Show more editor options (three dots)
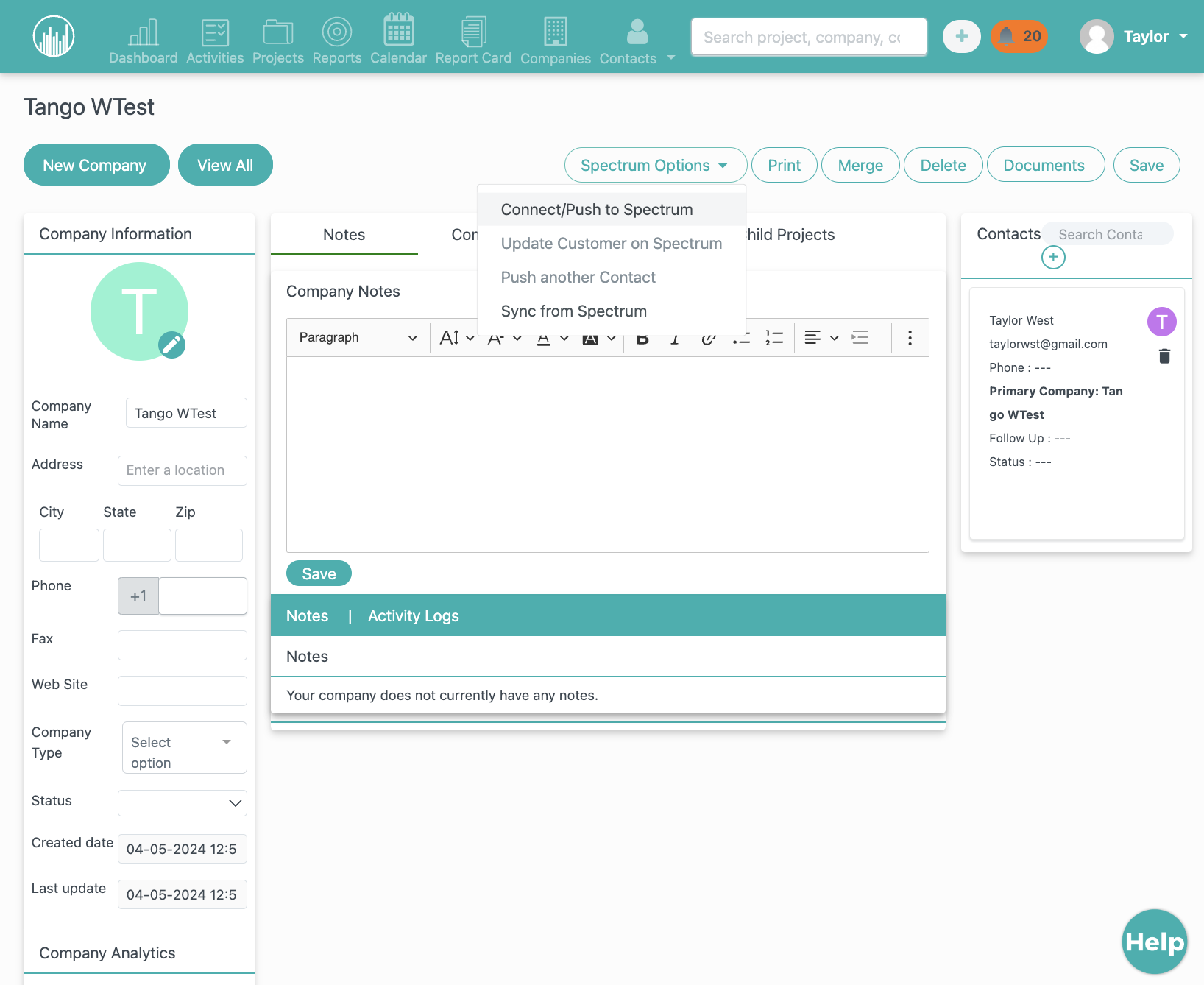The image size is (1204, 985). tap(910, 338)
